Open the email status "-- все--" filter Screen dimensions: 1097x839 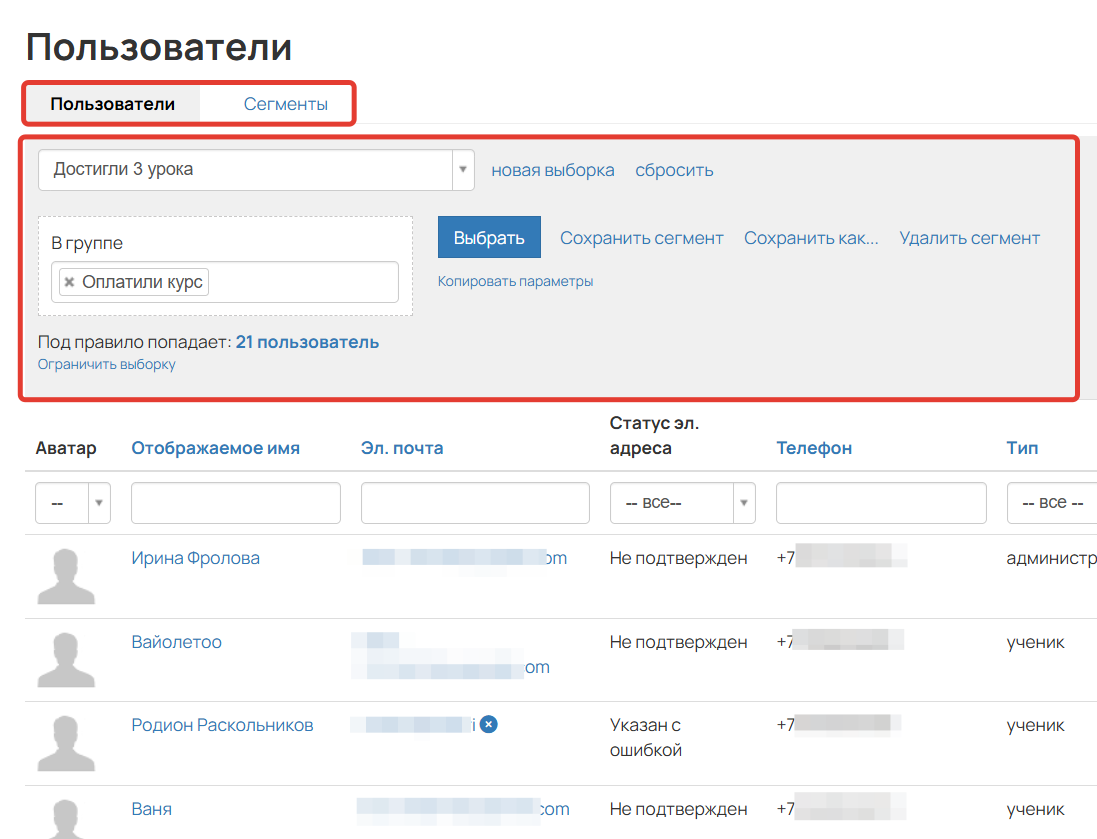click(x=682, y=502)
